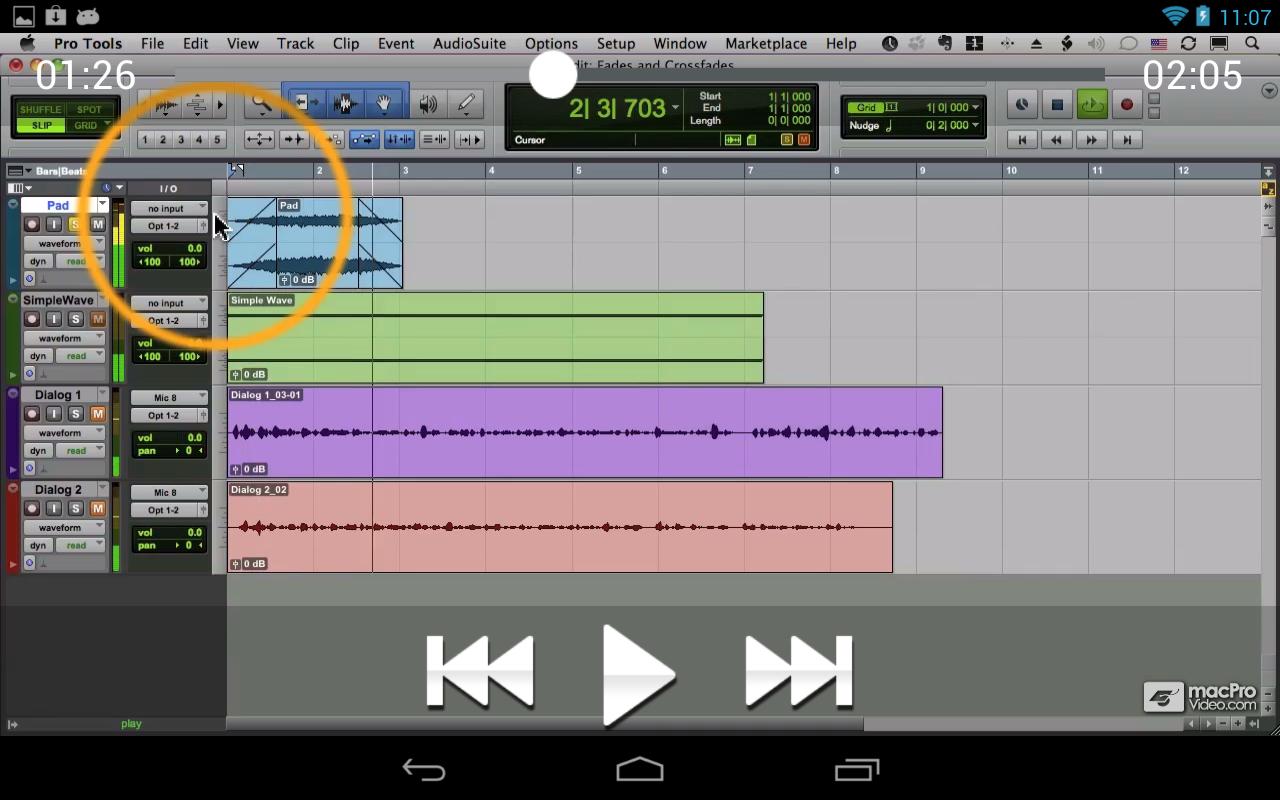The height and width of the screenshot is (800, 1280).
Task: Click the Record transport button
Action: click(1127, 104)
